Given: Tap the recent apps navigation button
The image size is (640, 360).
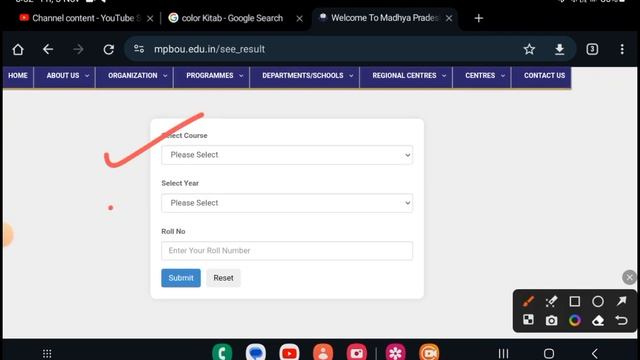Looking at the screenshot, I should tap(503, 353).
